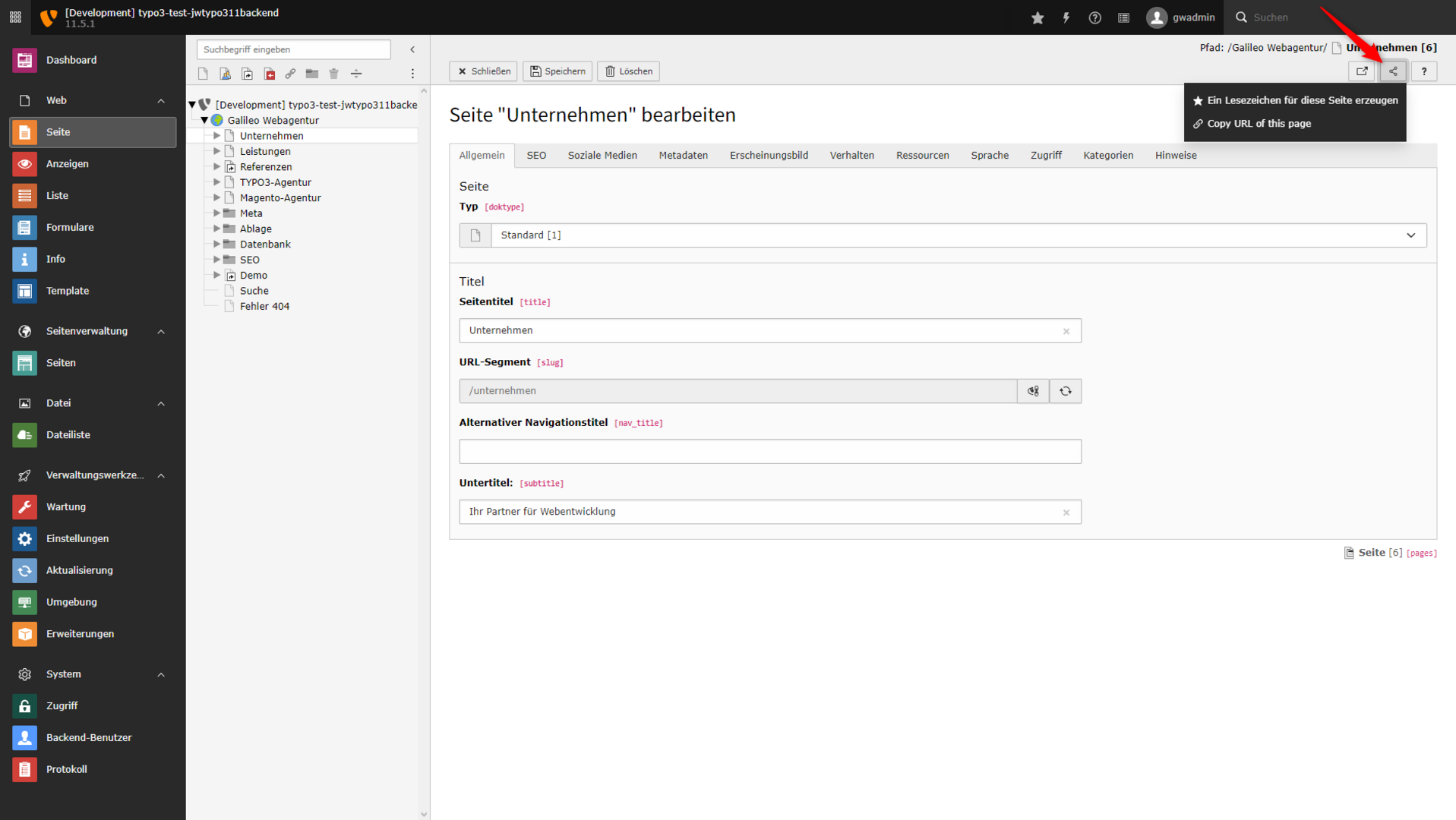Collapse the page tree panel
This screenshot has width=1456, height=820.
click(412, 49)
